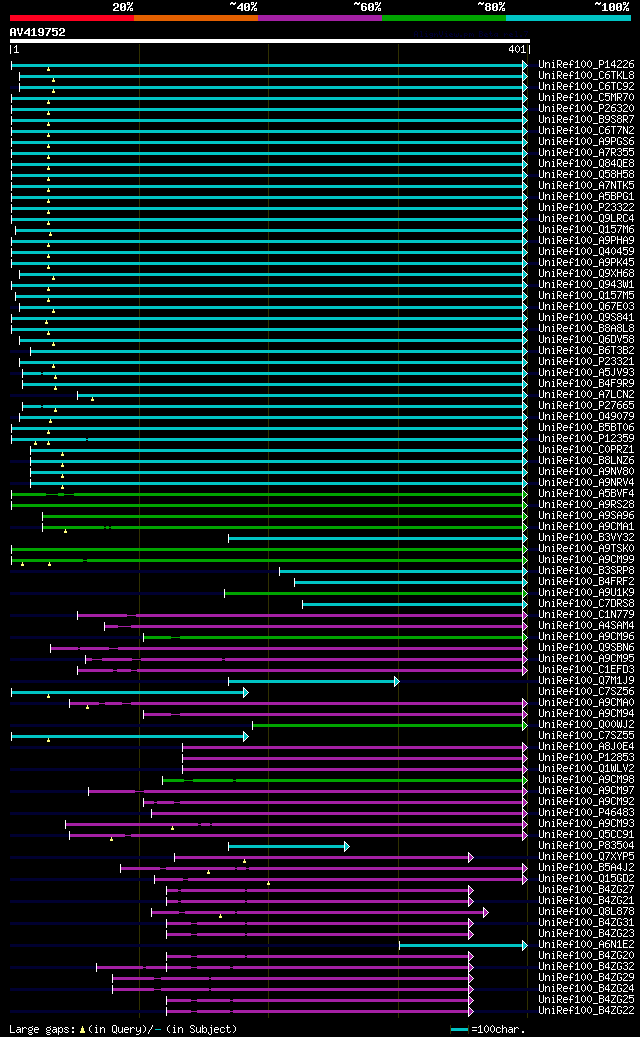
Task: Click the red 20% identity legend bar
Action: (x=71, y=18)
